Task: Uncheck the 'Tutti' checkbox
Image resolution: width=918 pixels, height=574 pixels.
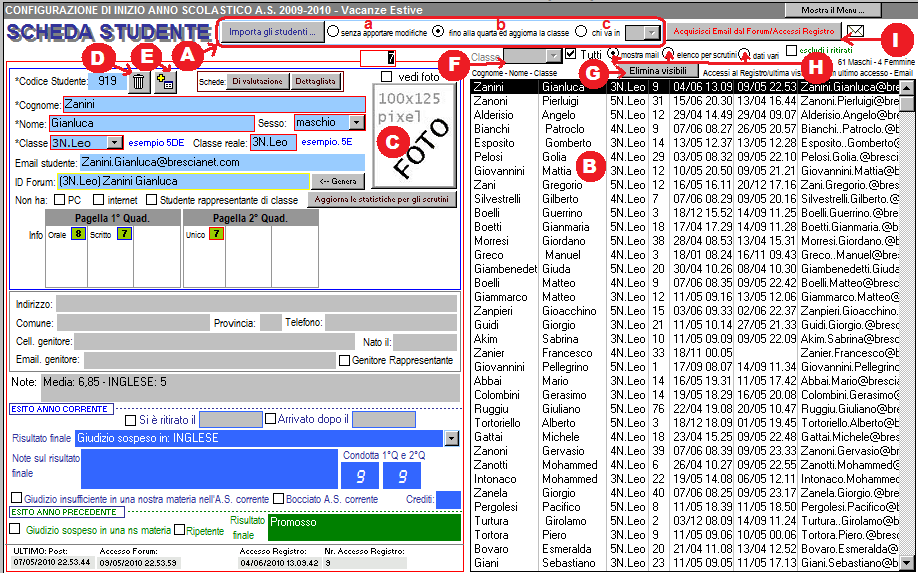Action: [x=570, y=54]
